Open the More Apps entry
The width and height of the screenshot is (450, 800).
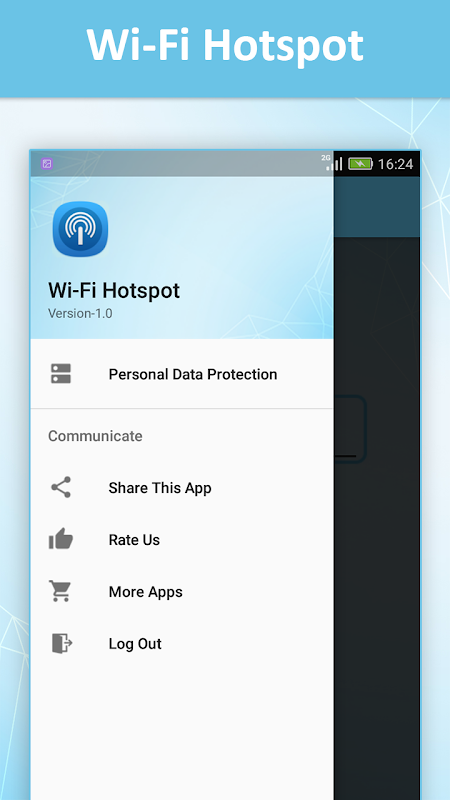coord(182,591)
